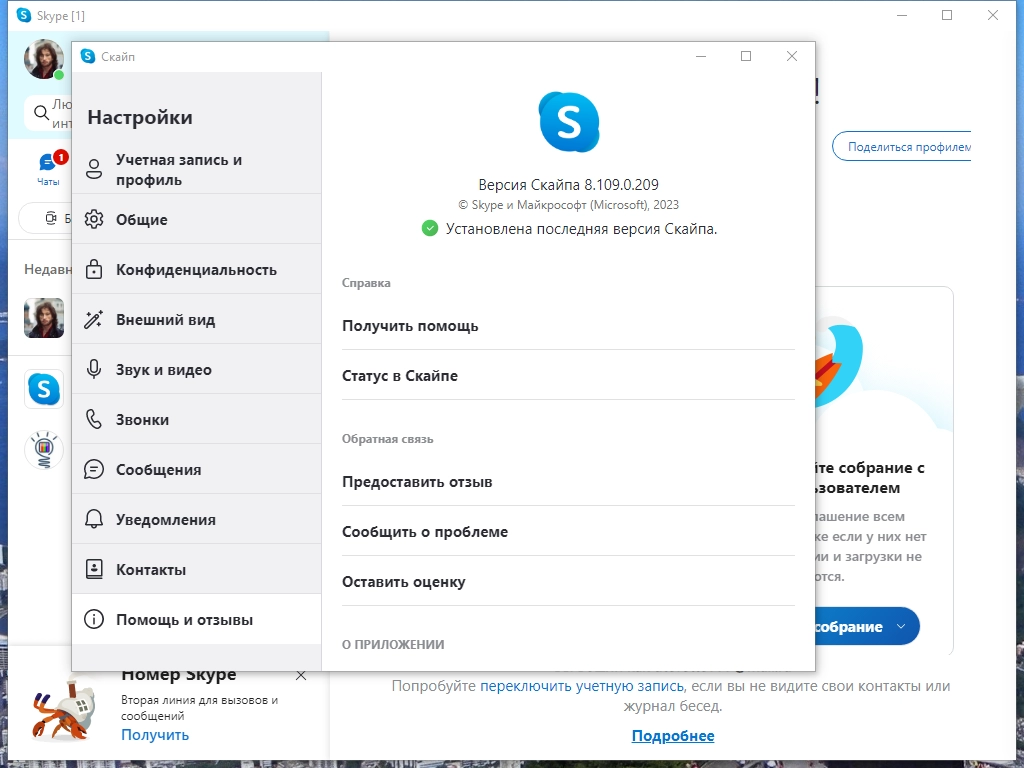Click the Contacts address book icon

coord(94,569)
